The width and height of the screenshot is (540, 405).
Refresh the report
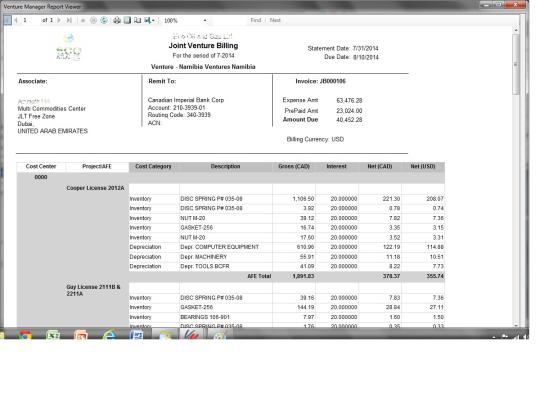(x=104, y=20)
